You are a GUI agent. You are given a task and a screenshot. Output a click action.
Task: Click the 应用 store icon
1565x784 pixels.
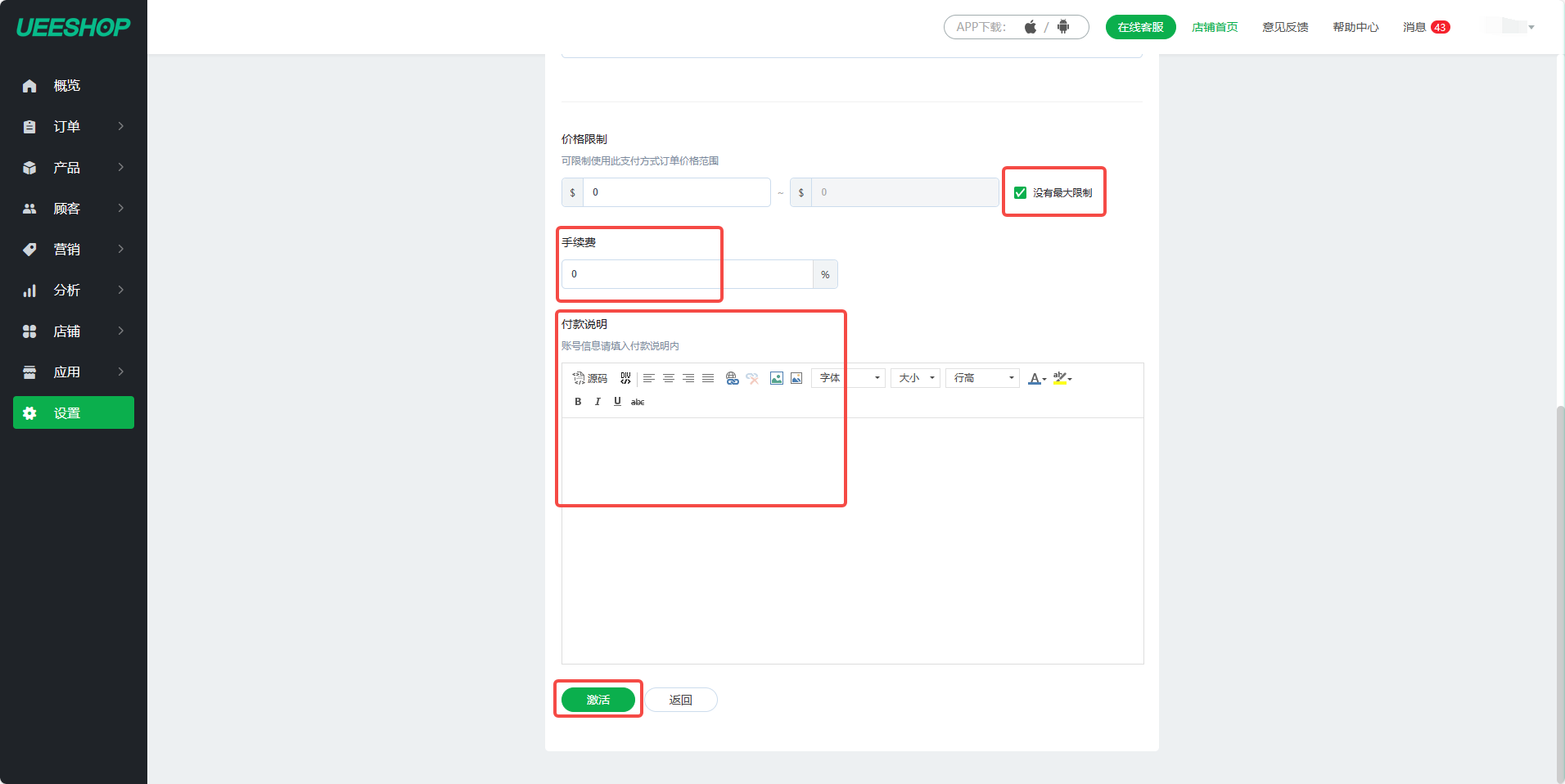pyautogui.click(x=29, y=372)
